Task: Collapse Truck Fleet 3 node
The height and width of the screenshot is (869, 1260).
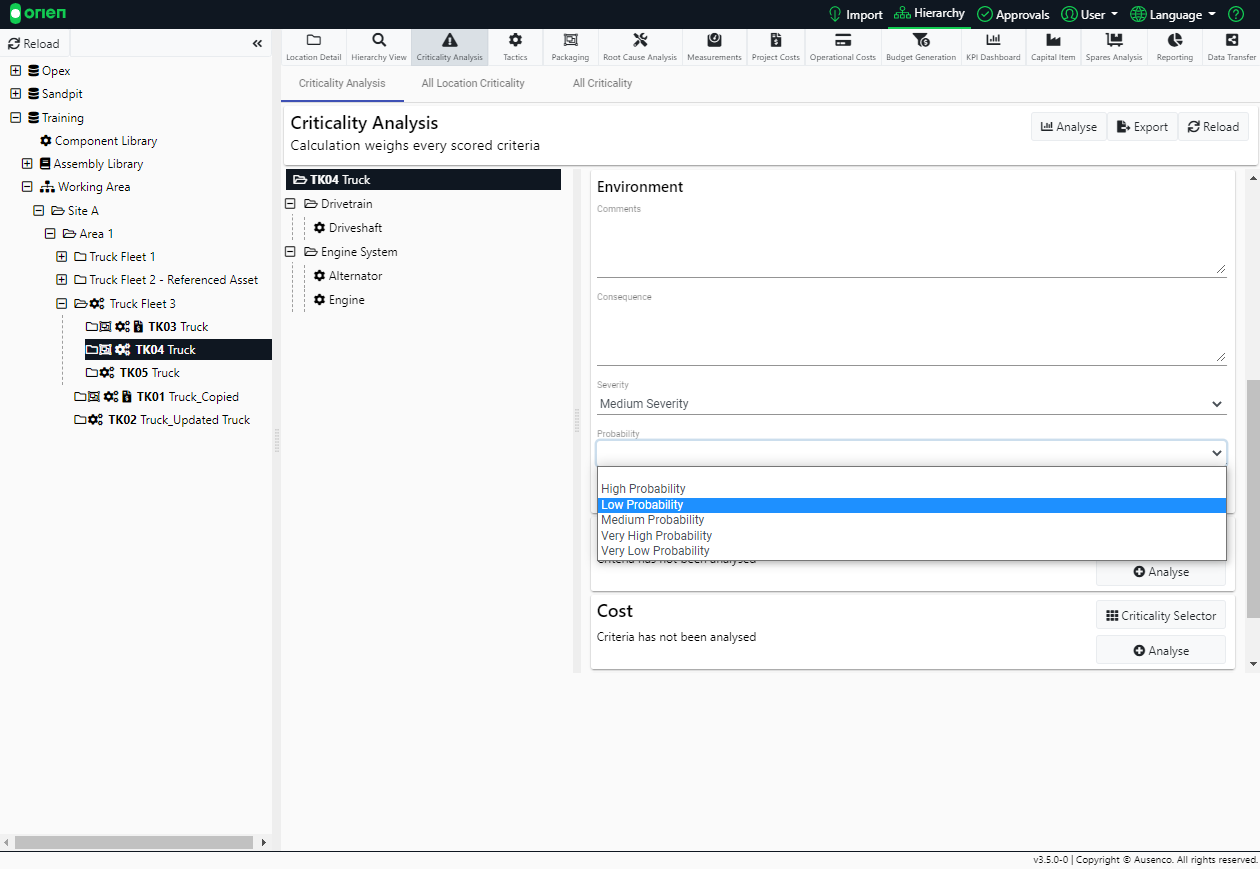Action: click(x=62, y=304)
